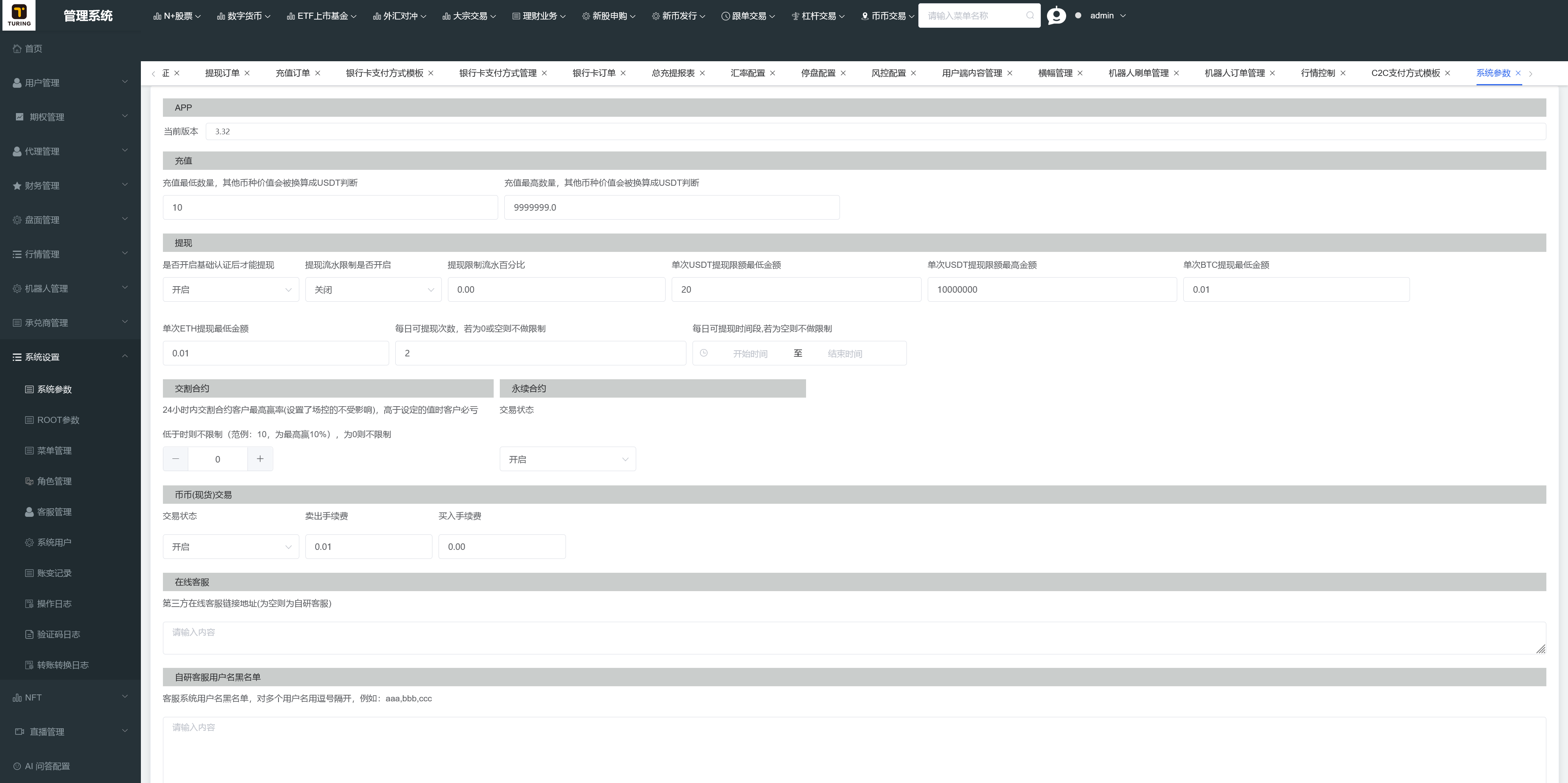Increase the win rate with the plus button

(x=260, y=459)
